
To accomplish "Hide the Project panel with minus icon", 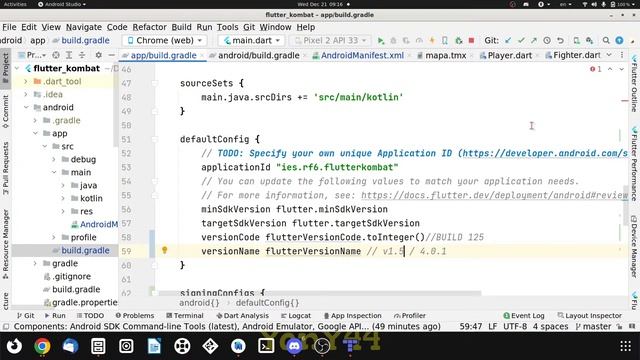I will tap(111, 55).
